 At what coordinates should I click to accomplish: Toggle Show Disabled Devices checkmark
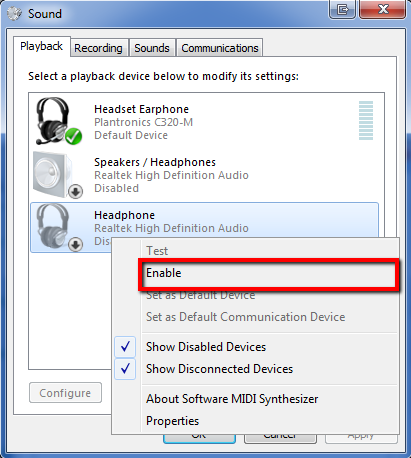point(125,347)
